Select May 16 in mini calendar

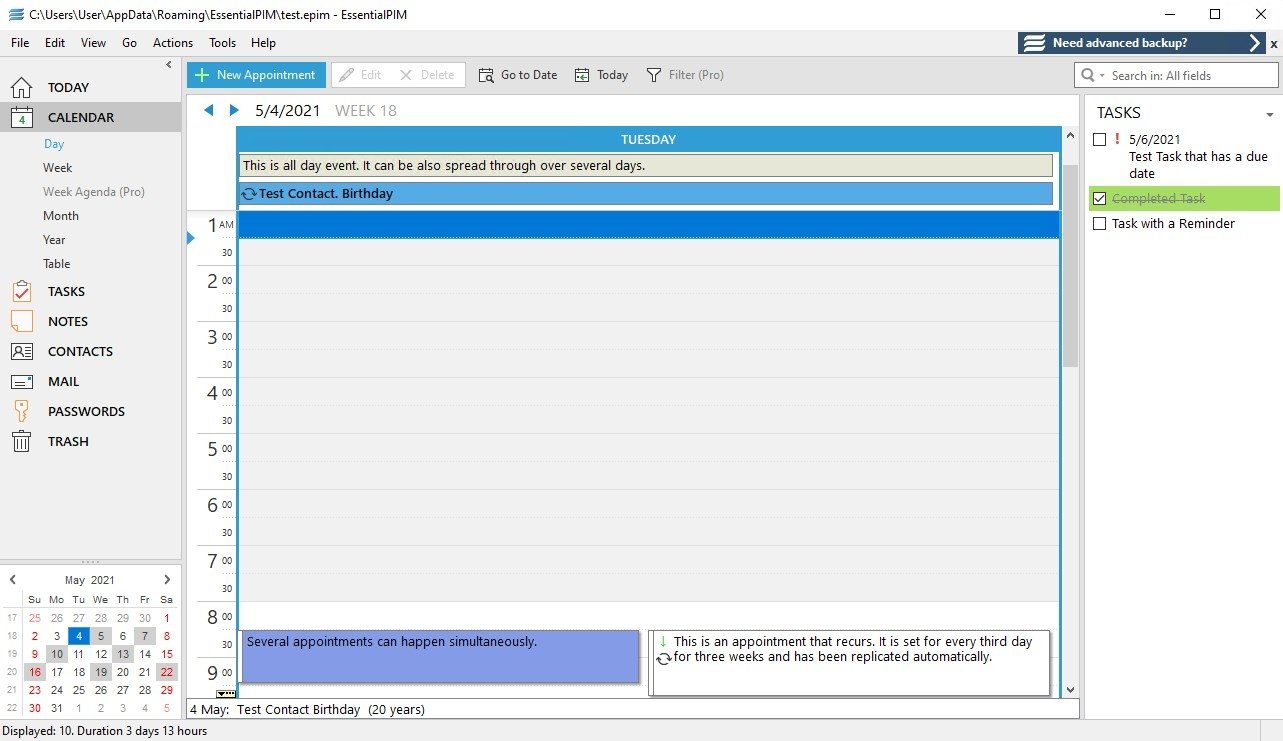pos(35,672)
